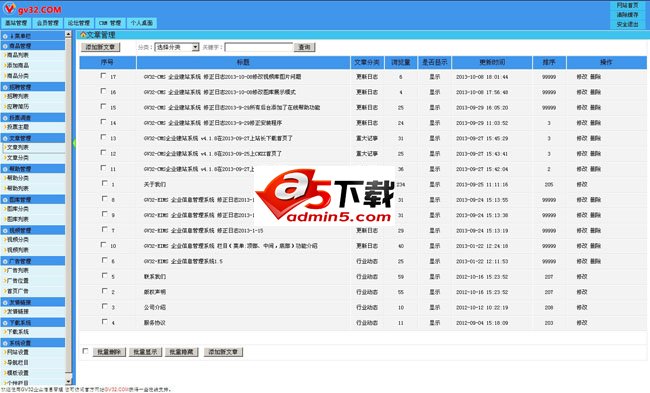
Task: Open 视频列表 in the sidebar
Action: tap(18, 250)
